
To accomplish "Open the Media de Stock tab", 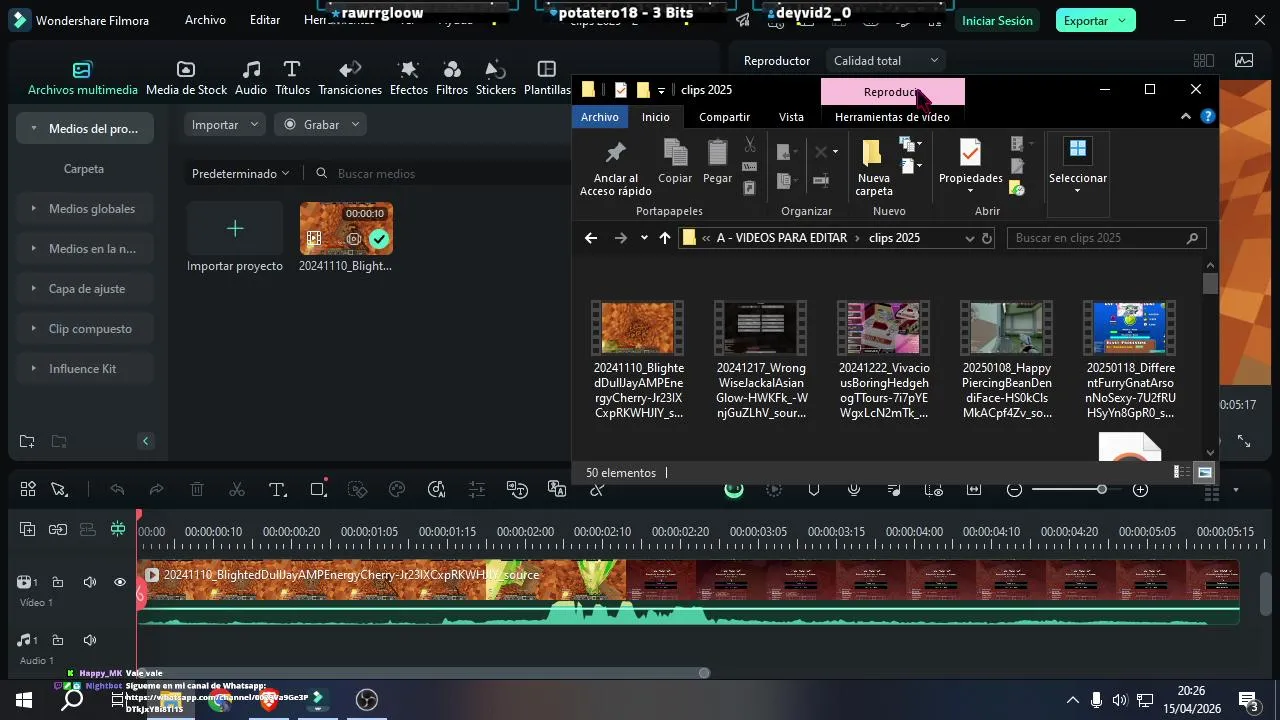I will 186,79.
